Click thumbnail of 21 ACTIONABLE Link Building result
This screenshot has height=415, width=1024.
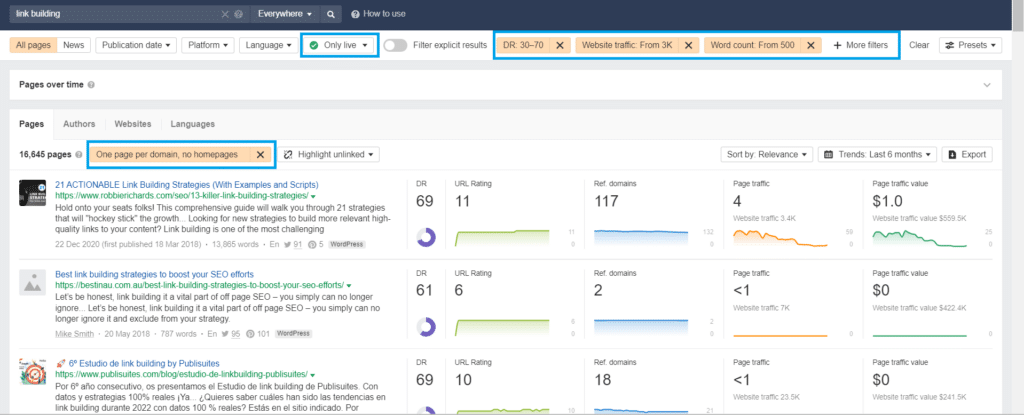point(33,193)
